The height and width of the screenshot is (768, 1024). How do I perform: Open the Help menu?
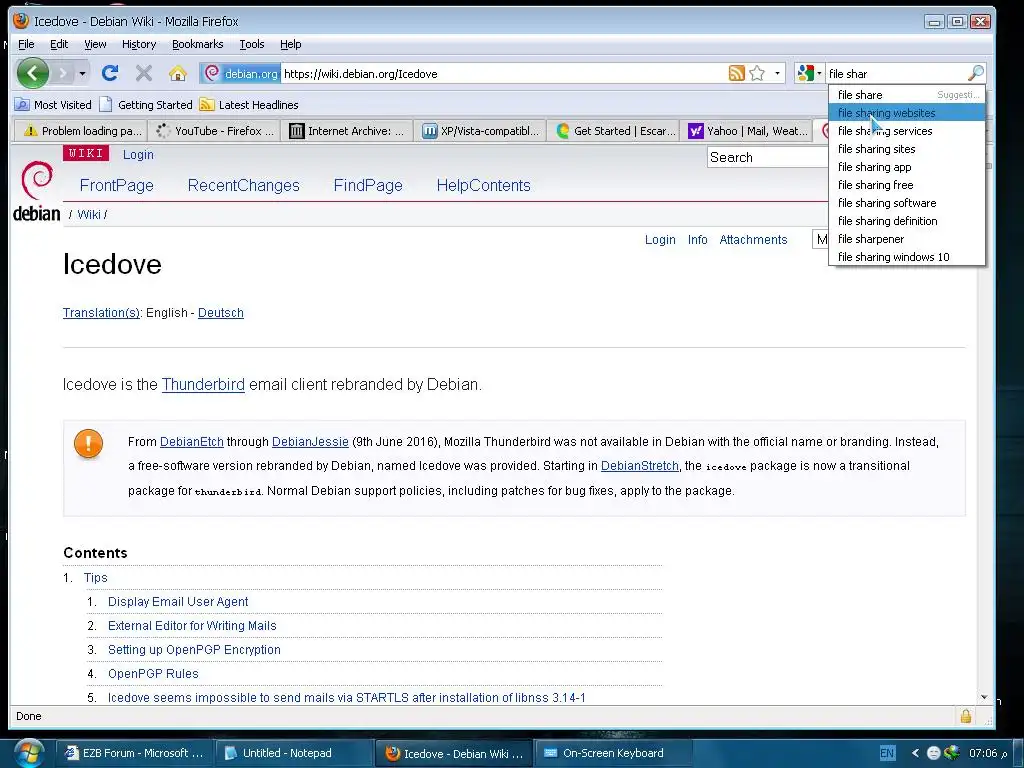tap(291, 44)
